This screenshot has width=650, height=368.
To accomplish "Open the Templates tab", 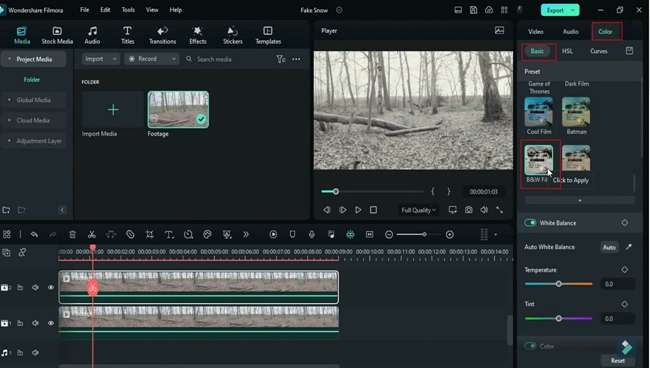I will (x=268, y=36).
